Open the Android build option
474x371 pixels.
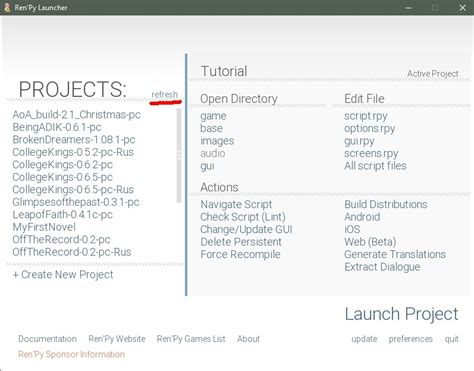362,217
